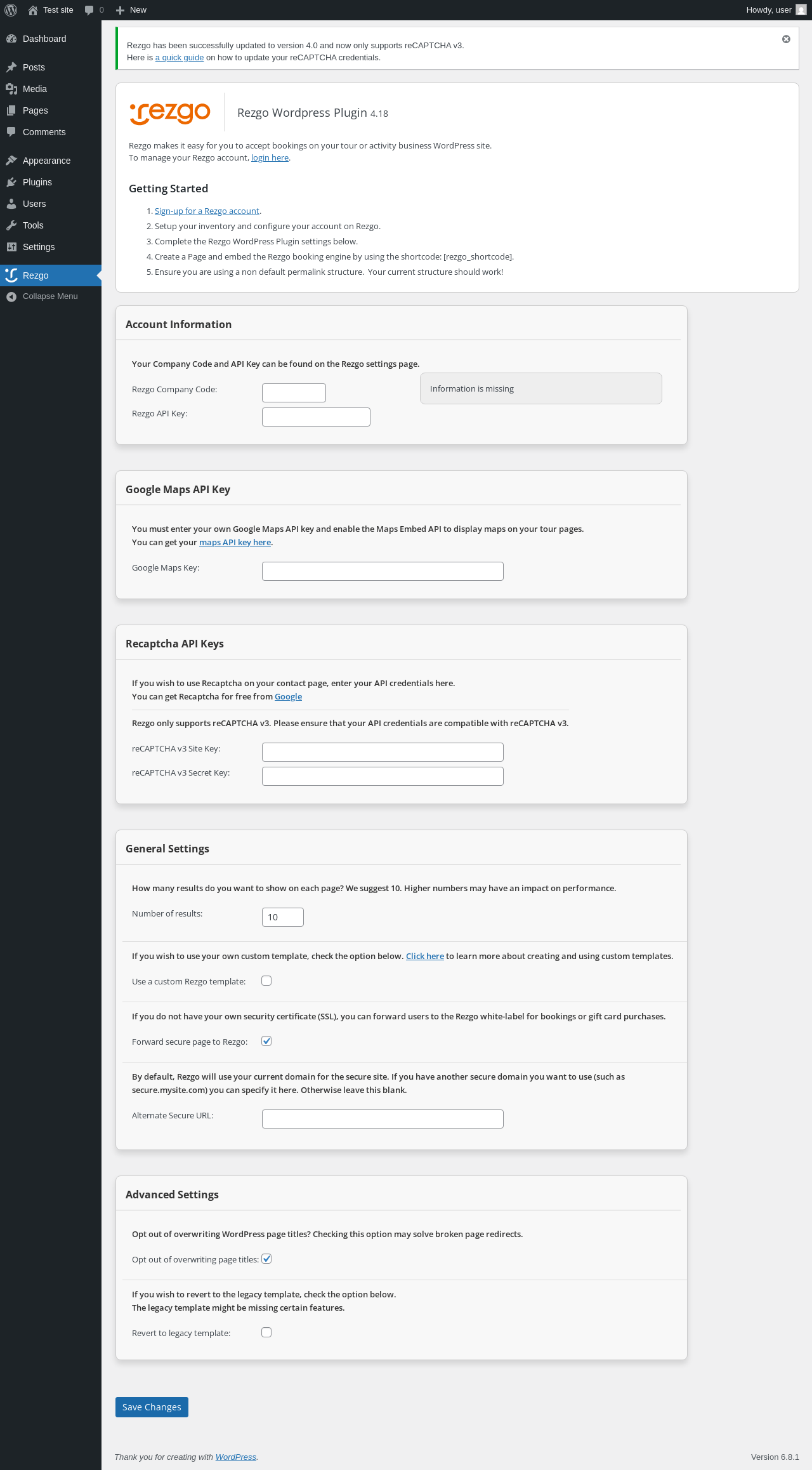Click the Tools wrench icon
812x1470 pixels.
(x=11, y=225)
